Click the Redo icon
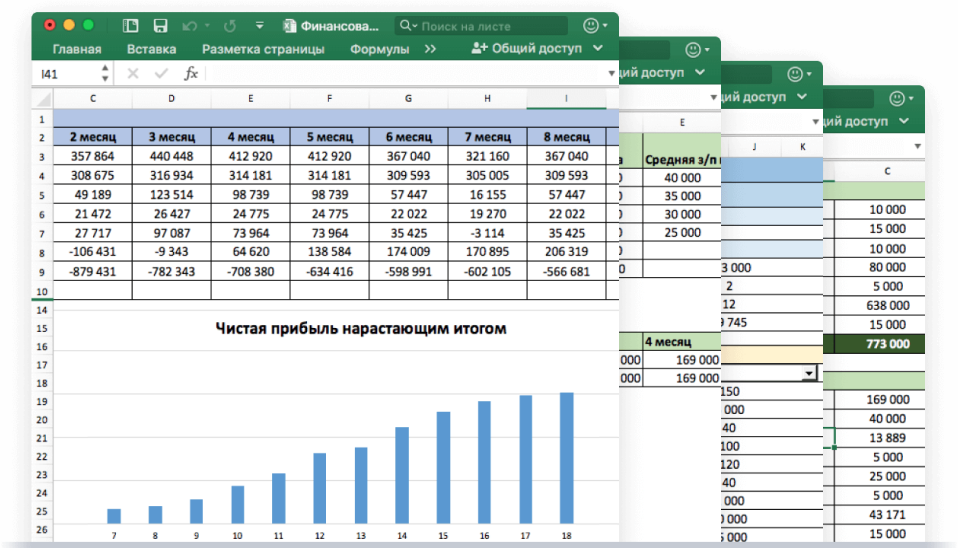The width and height of the screenshot is (958, 548). tap(230, 26)
